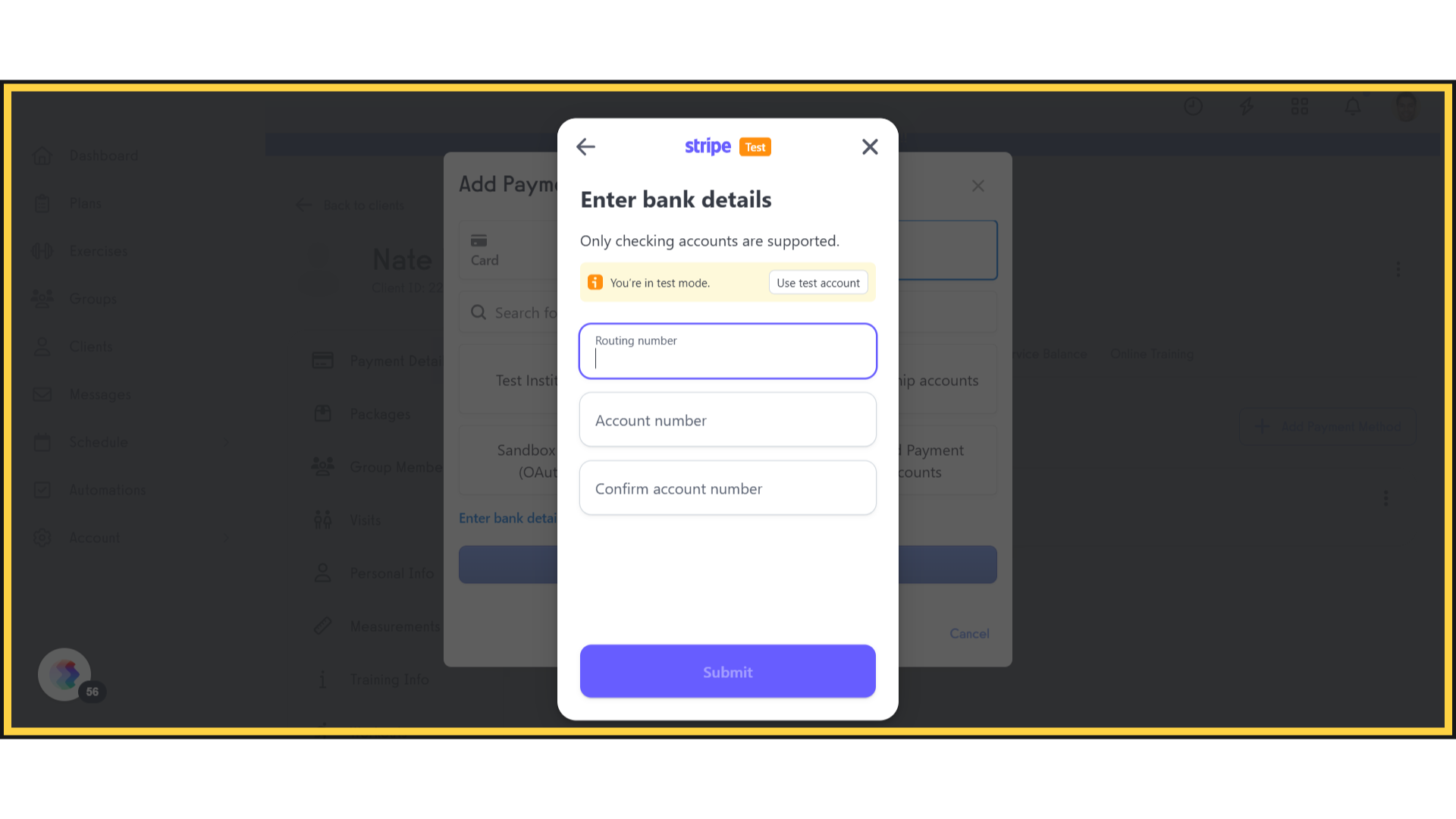Click the 'Use test account' button
The height and width of the screenshot is (819, 1456).
point(818,282)
